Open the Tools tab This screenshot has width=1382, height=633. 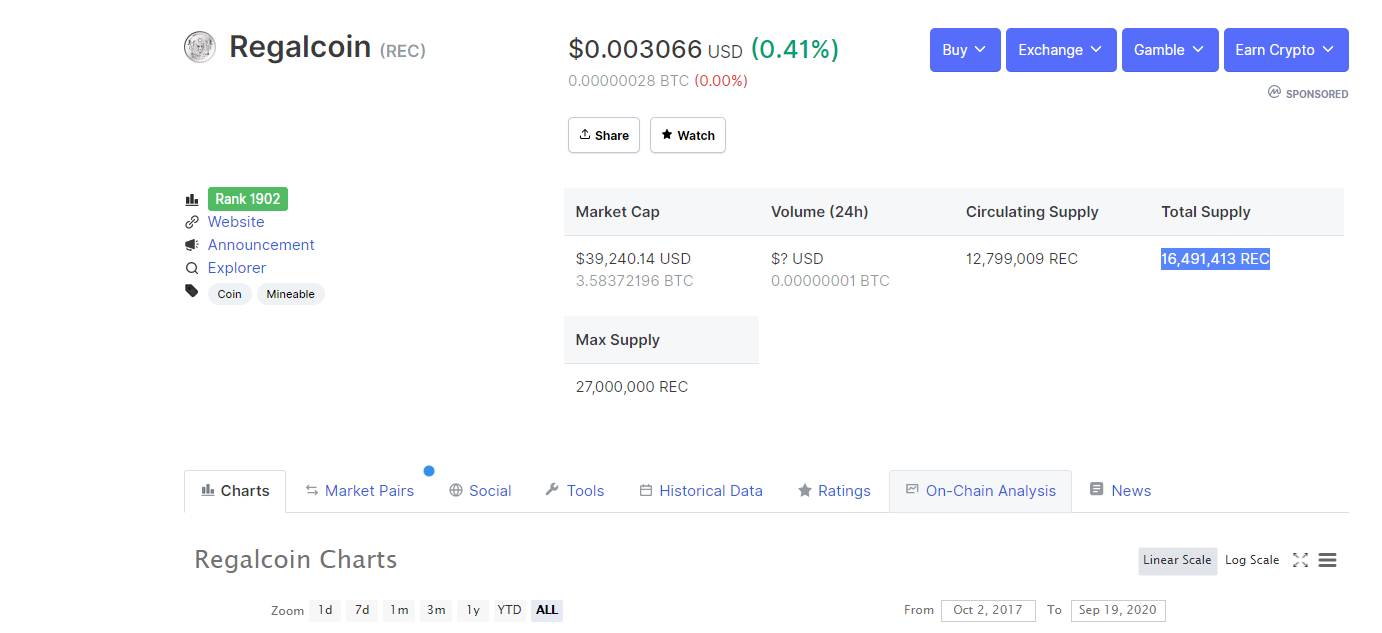(575, 491)
